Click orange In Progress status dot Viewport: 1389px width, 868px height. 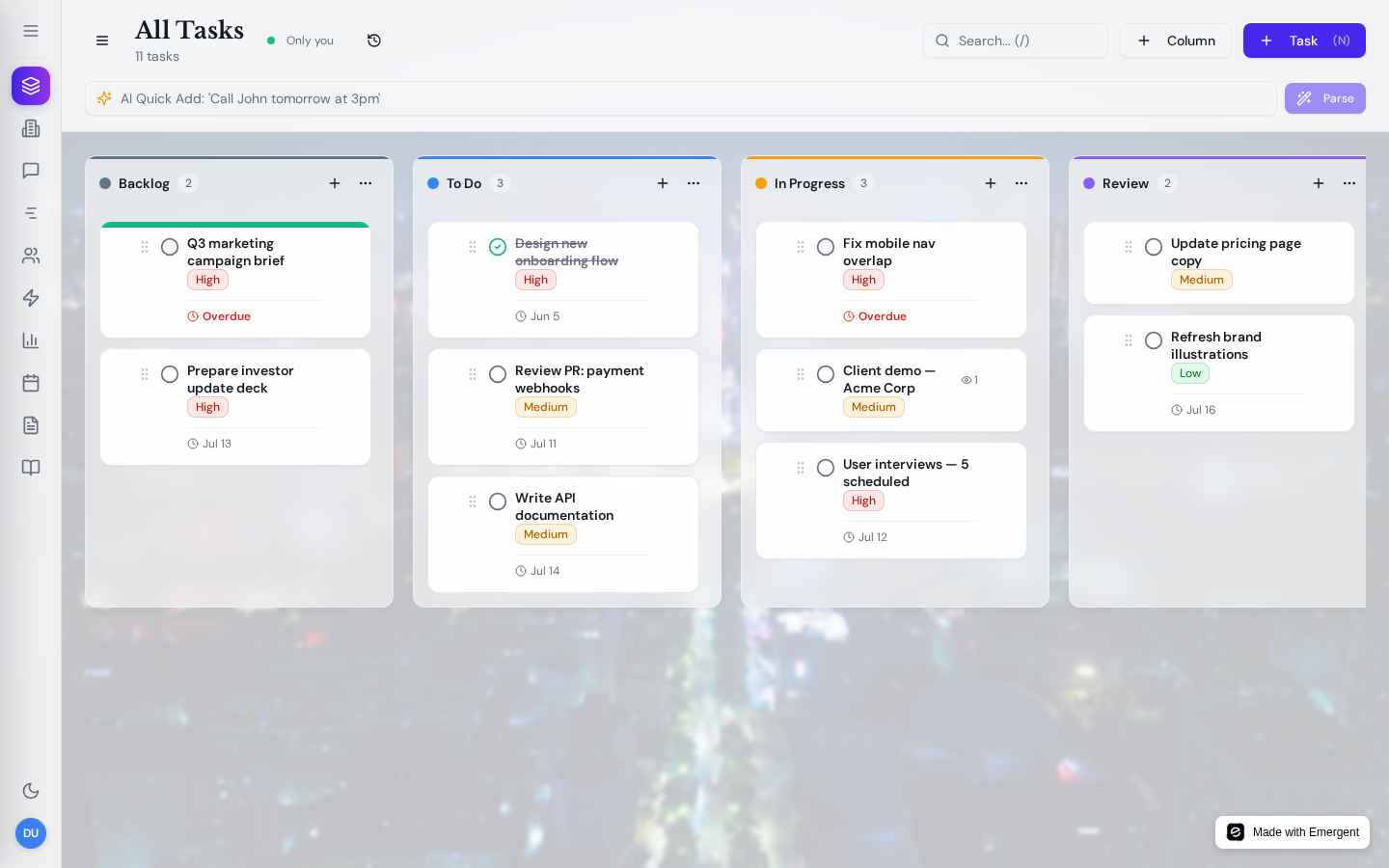click(761, 183)
